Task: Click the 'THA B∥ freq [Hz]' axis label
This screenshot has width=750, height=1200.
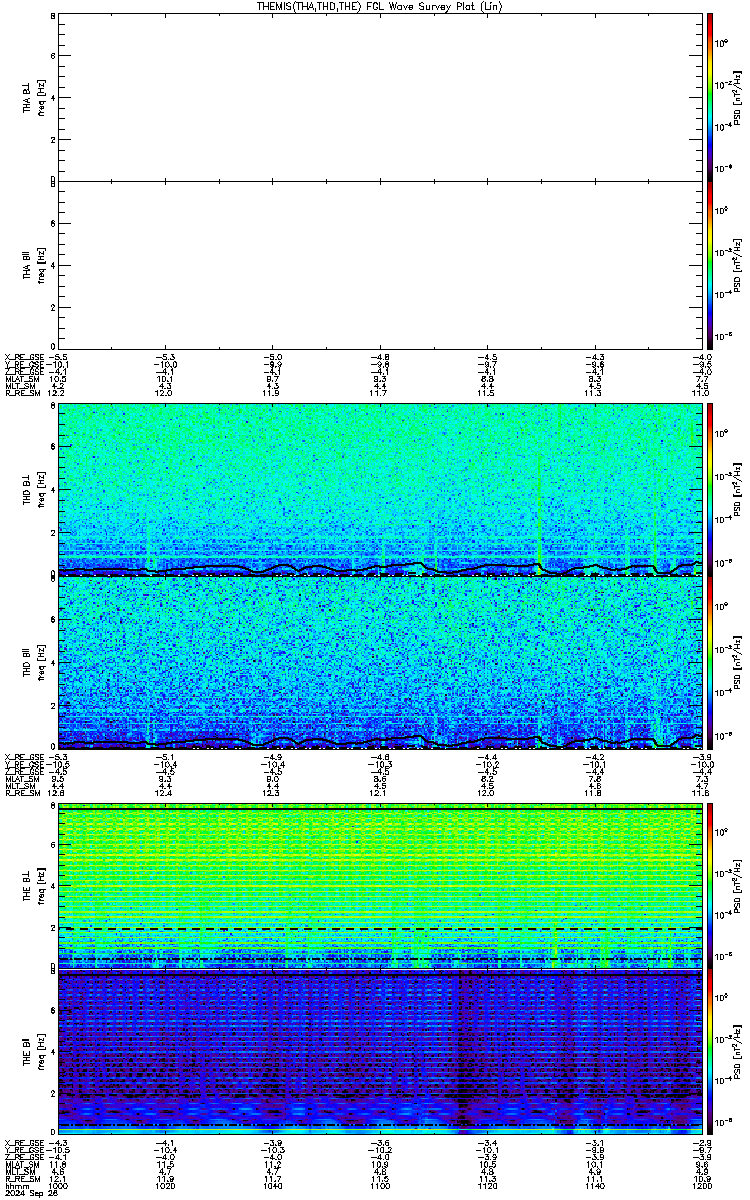Action: [x=33, y=265]
